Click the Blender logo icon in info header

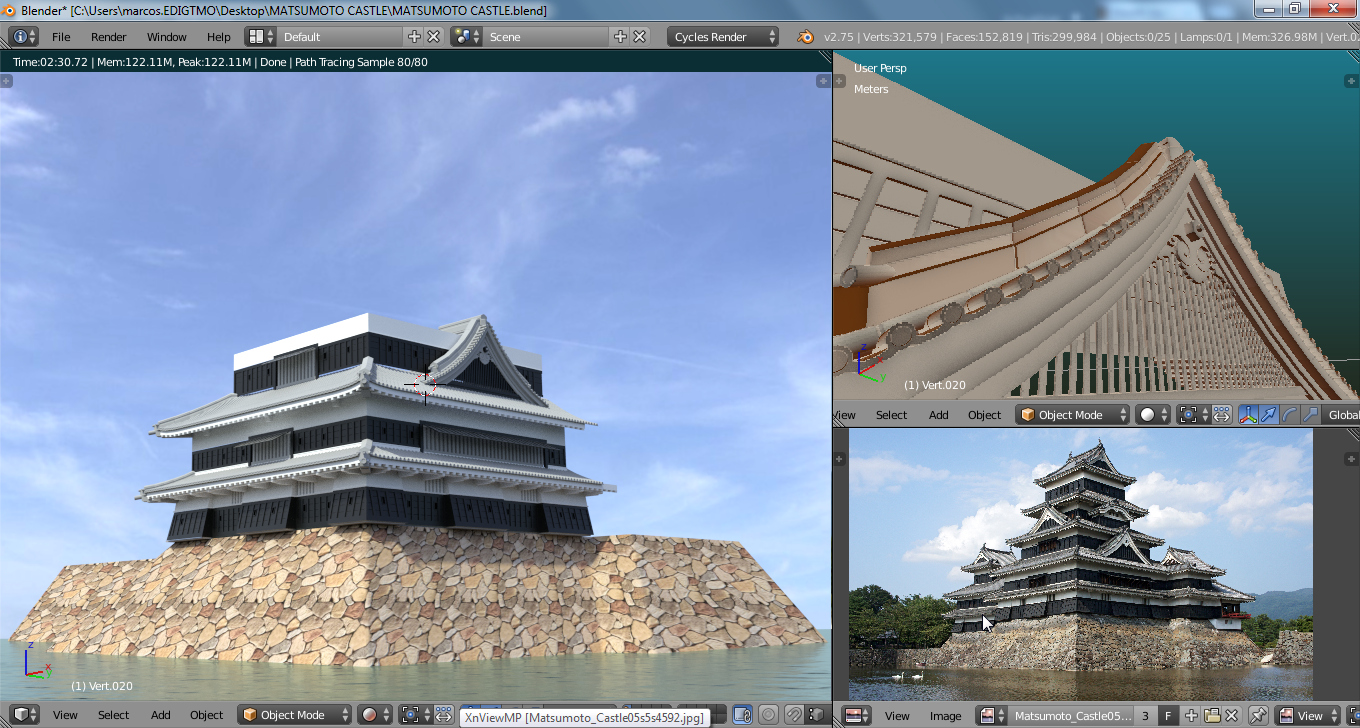[x=805, y=37]
